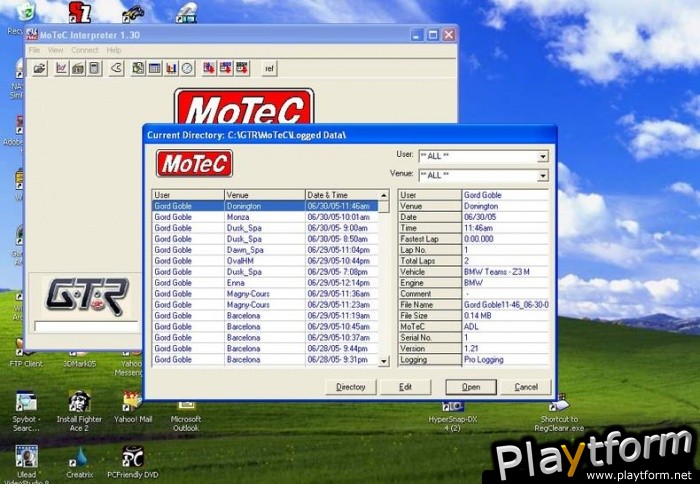Click the status field below GTR logo
Screen dimensions: 700x484
pos(87,327)
